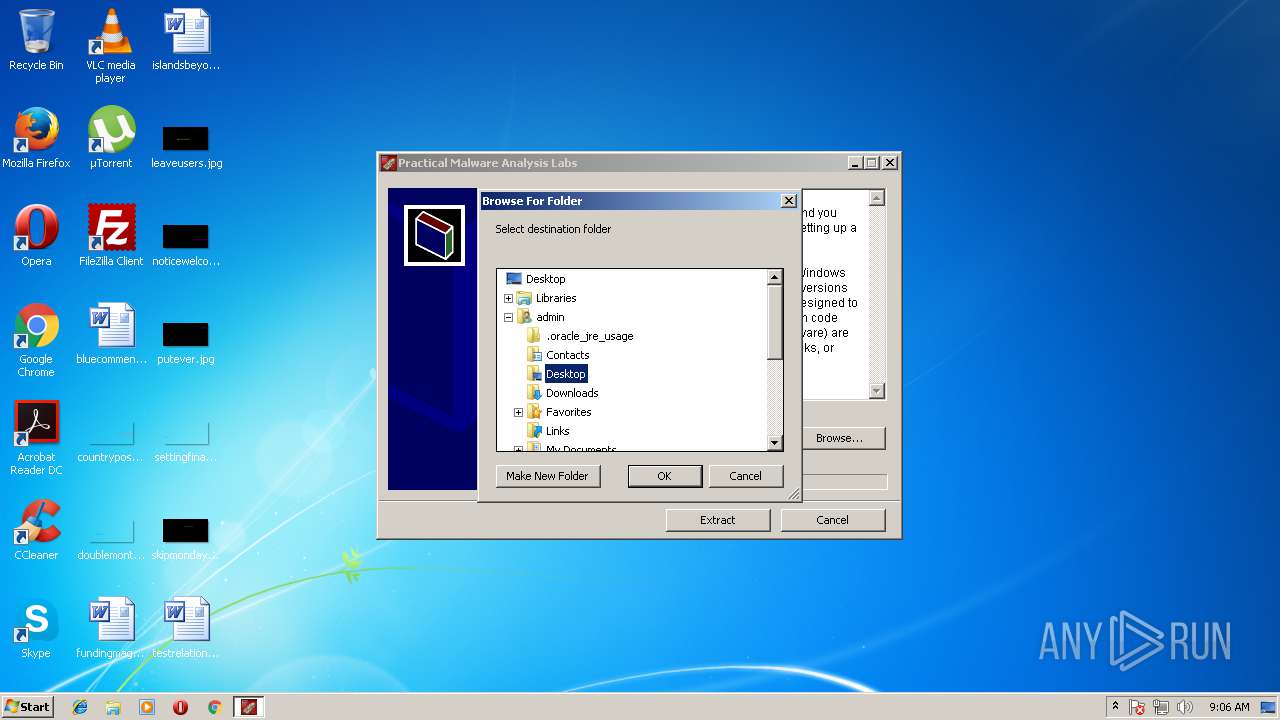Viewport: 1280px width, 720px height.
Task: Open Skype desktop shortcut
Action: tap(36, 628)
